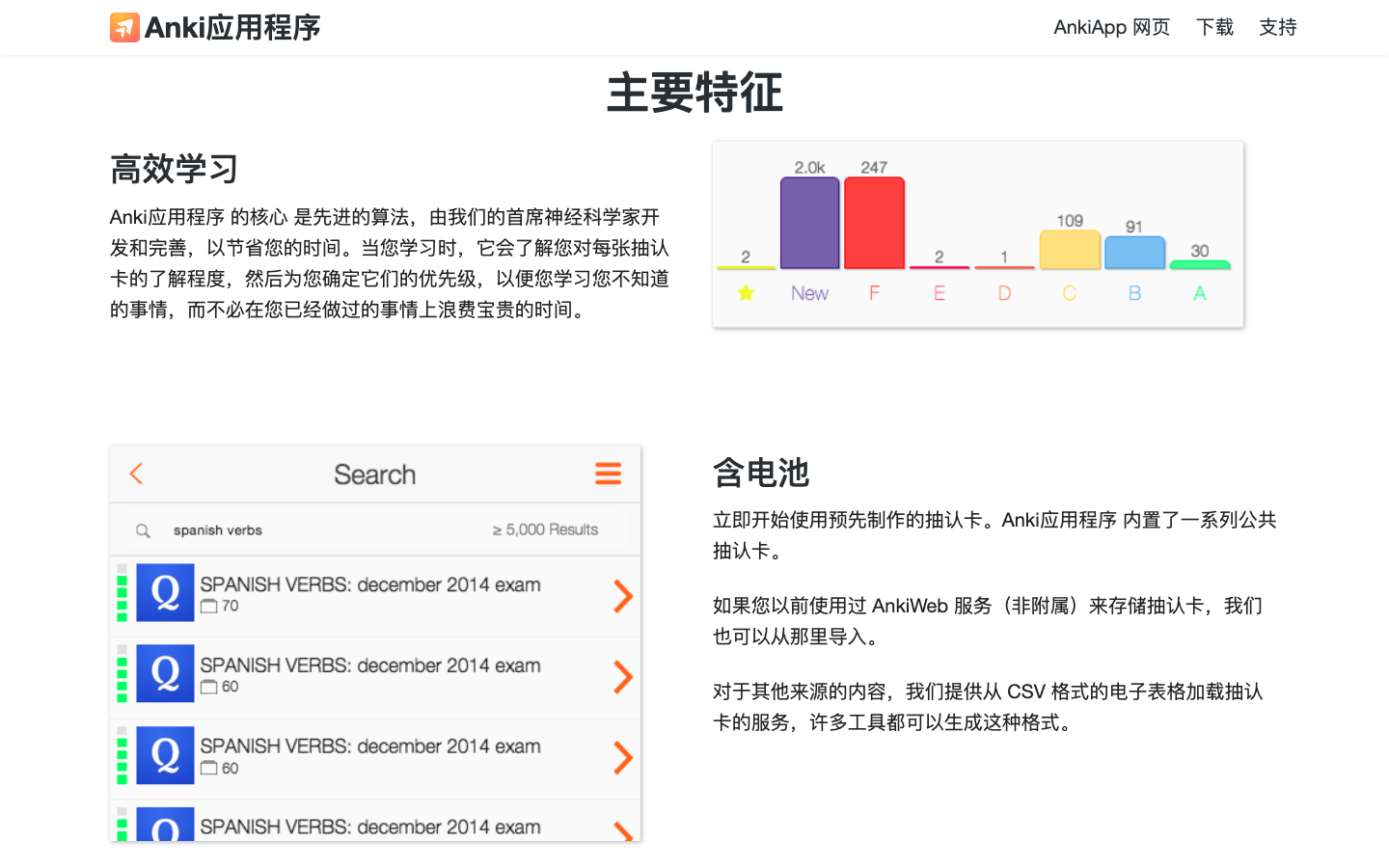Click the yellow star icon in the chart
This screenshot has width=1389, height=868.
[x=746, y=293]
